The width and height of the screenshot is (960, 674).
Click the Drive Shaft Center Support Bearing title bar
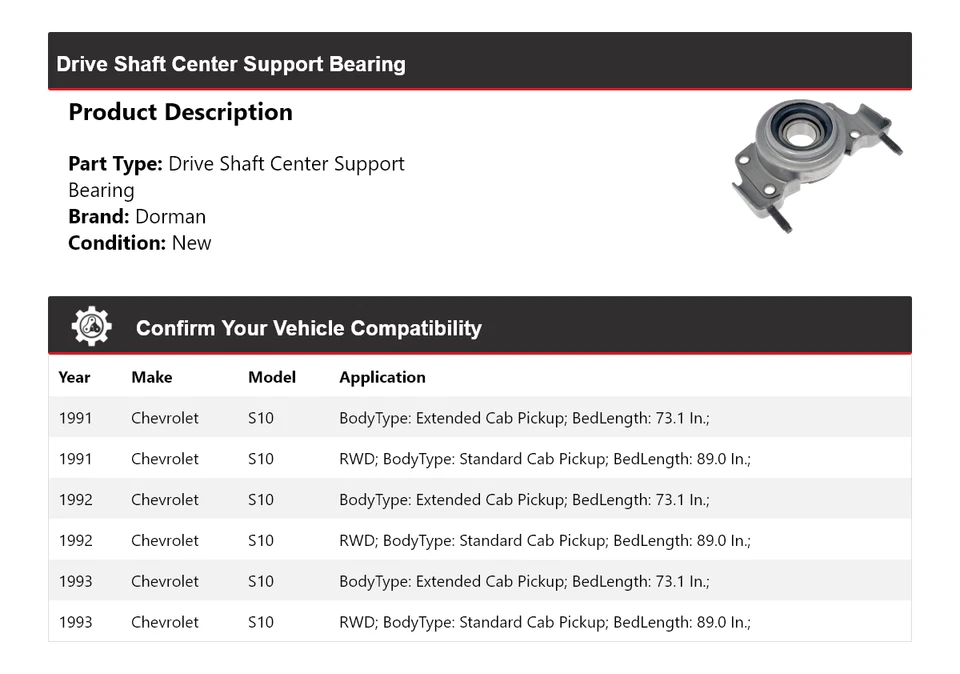(231, 64)
